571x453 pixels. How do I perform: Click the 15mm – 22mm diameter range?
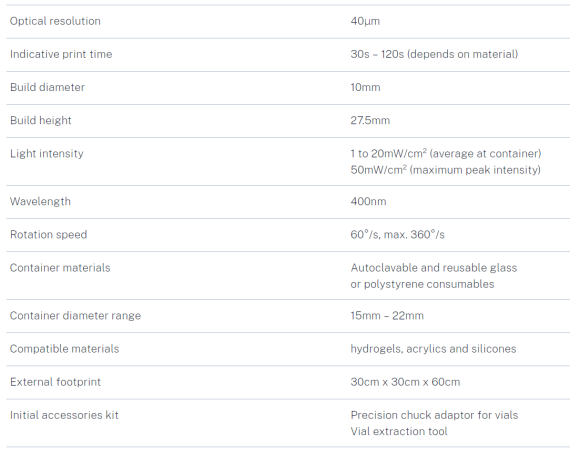coord(387,315)
